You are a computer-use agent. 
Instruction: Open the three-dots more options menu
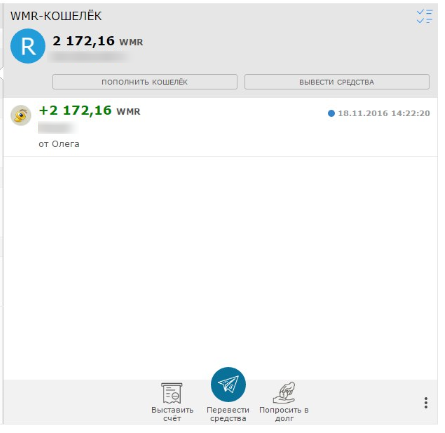[426, 403]
